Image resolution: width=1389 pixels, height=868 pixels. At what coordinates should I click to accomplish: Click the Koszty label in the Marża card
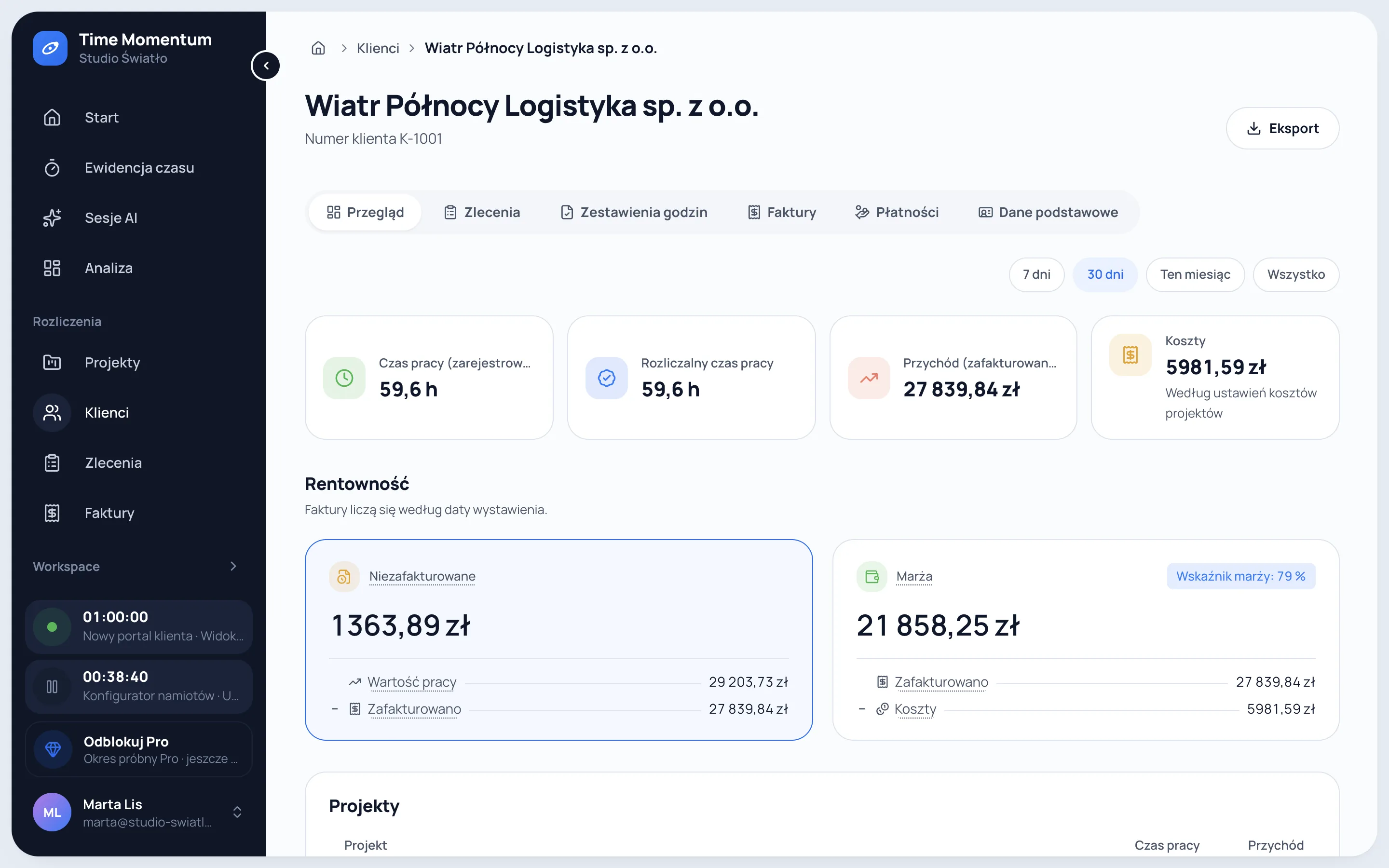[915, 709]
